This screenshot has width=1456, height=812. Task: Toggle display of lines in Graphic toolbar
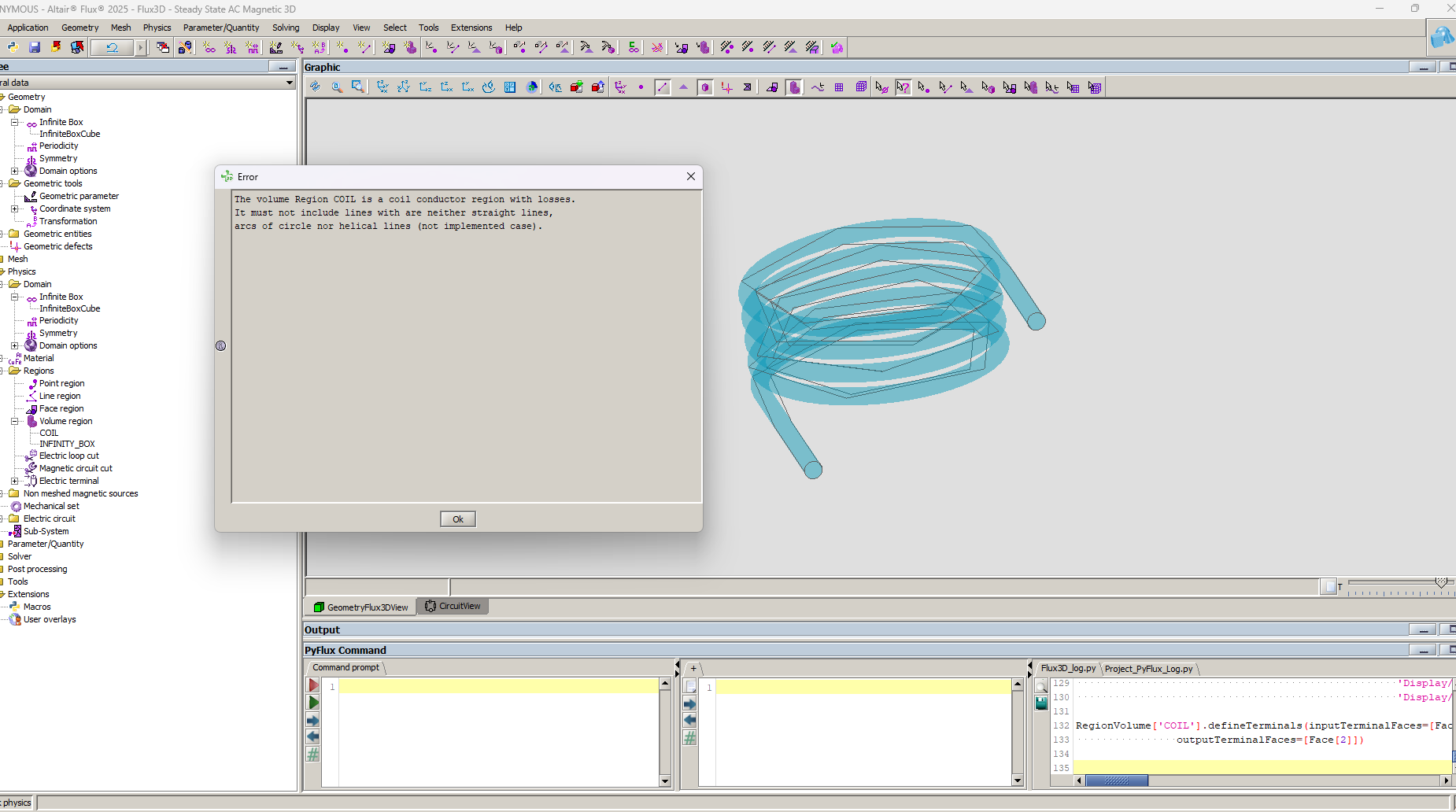pos(663,87)
